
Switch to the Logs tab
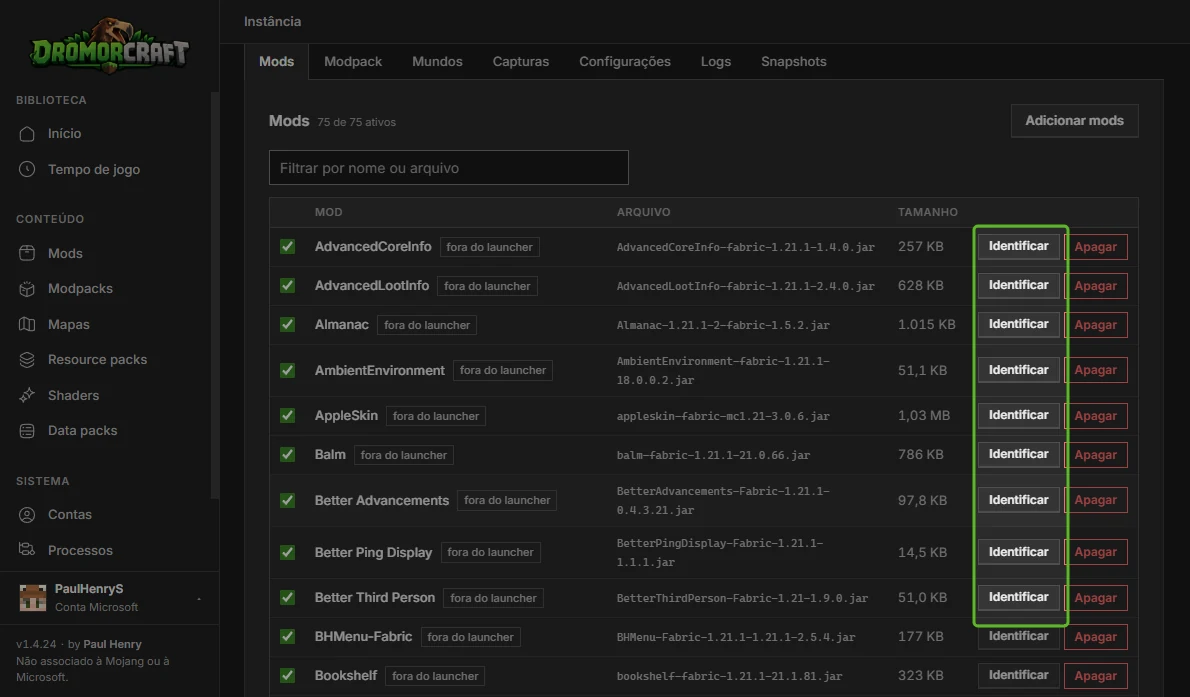click(x=716, y=62)
